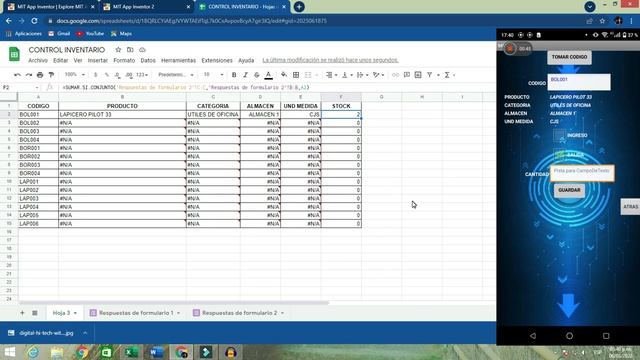The image size is (640, 360).
Task: Switch to Respuestas de formulario 1 sheet
Action: coord(135,313)
